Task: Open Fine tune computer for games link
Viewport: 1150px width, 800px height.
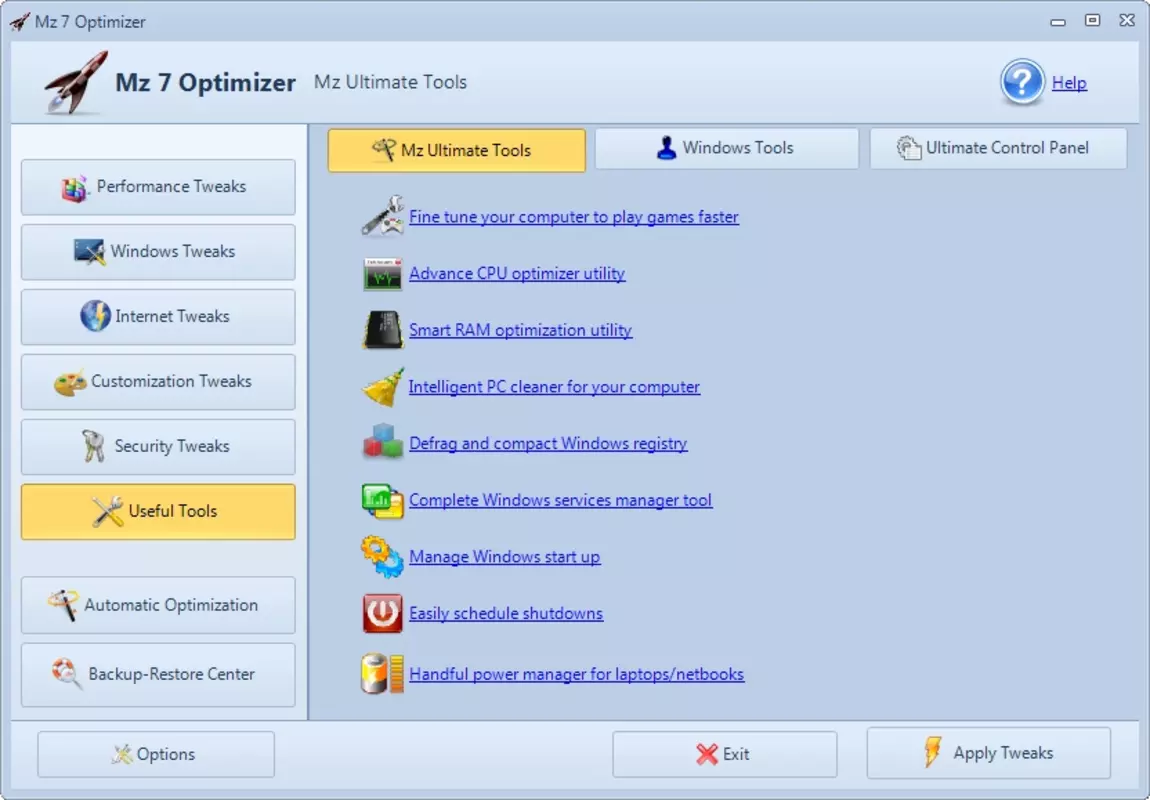Action: [x=574, y=217]
